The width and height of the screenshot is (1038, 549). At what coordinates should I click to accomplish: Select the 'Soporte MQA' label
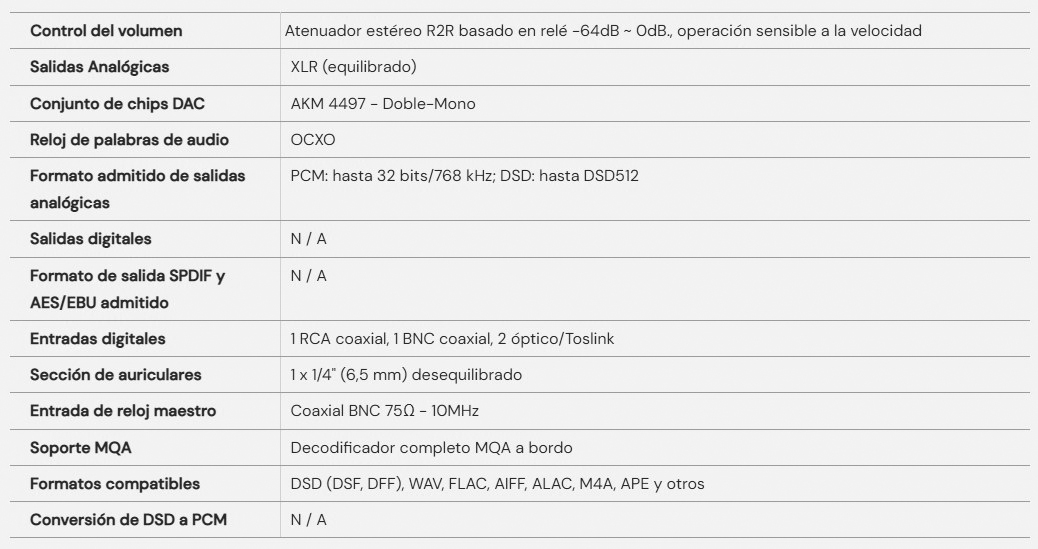click(81, 448)
